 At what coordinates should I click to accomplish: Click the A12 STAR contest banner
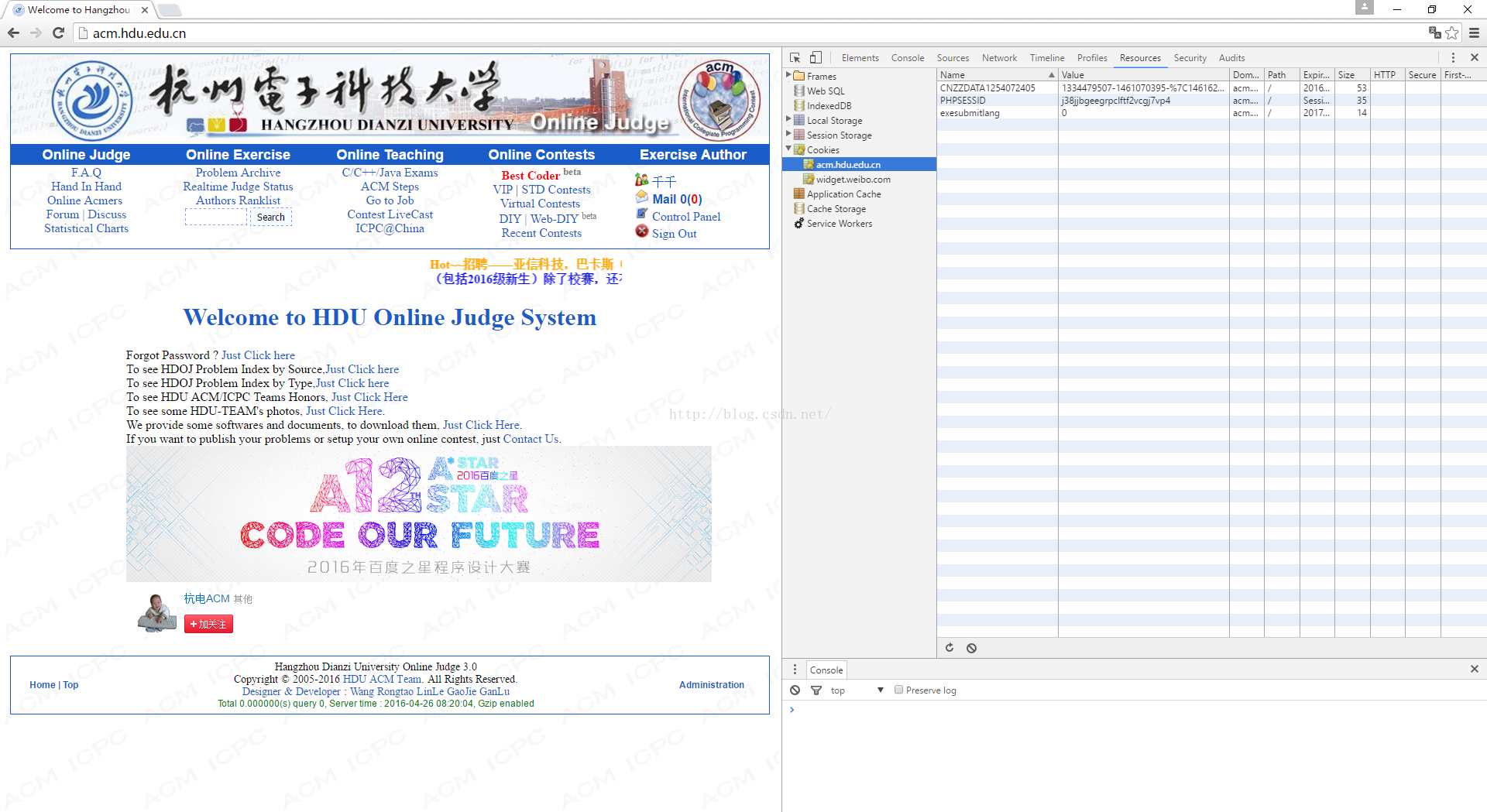[418, 514]
